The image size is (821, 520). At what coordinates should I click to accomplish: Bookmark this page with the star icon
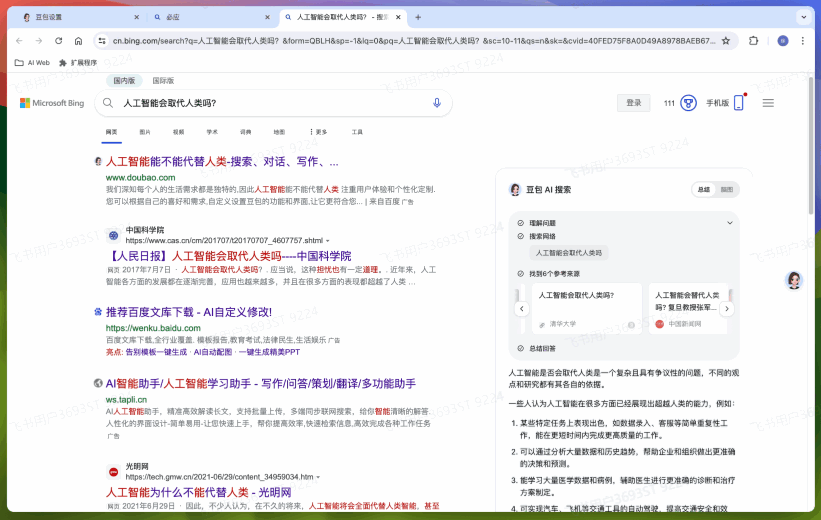[725, 41]
